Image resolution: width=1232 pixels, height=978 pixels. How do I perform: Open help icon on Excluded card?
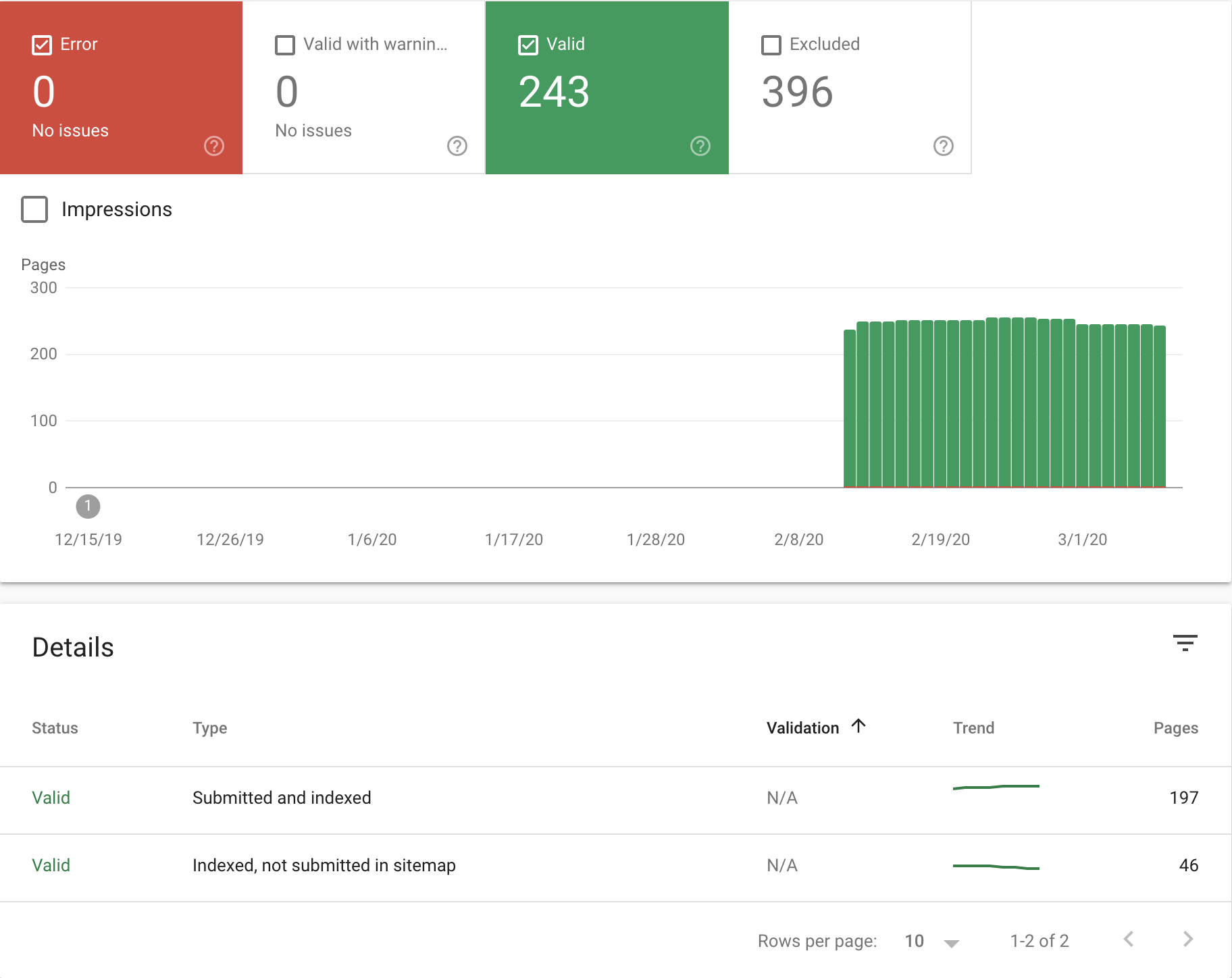(944, 146)
